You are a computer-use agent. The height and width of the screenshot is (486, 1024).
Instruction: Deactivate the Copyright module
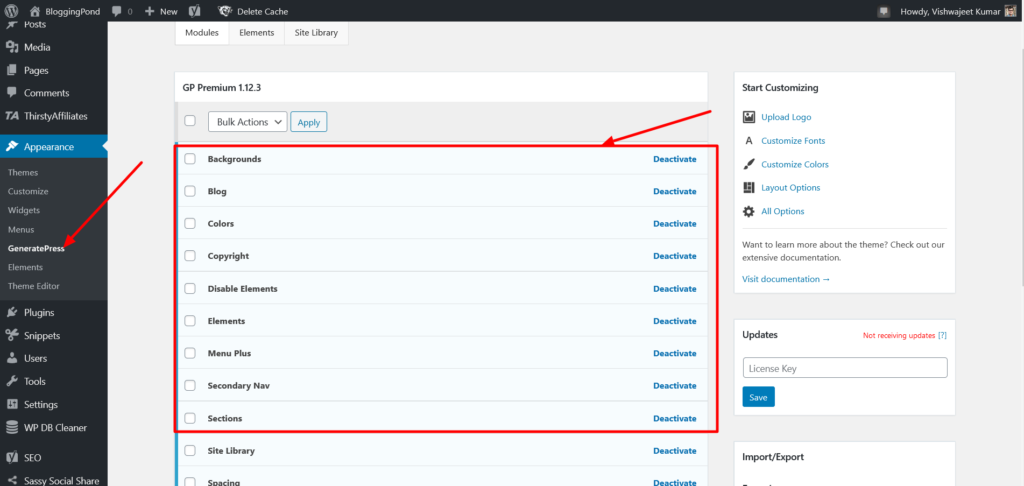click(x=675, y=256)
